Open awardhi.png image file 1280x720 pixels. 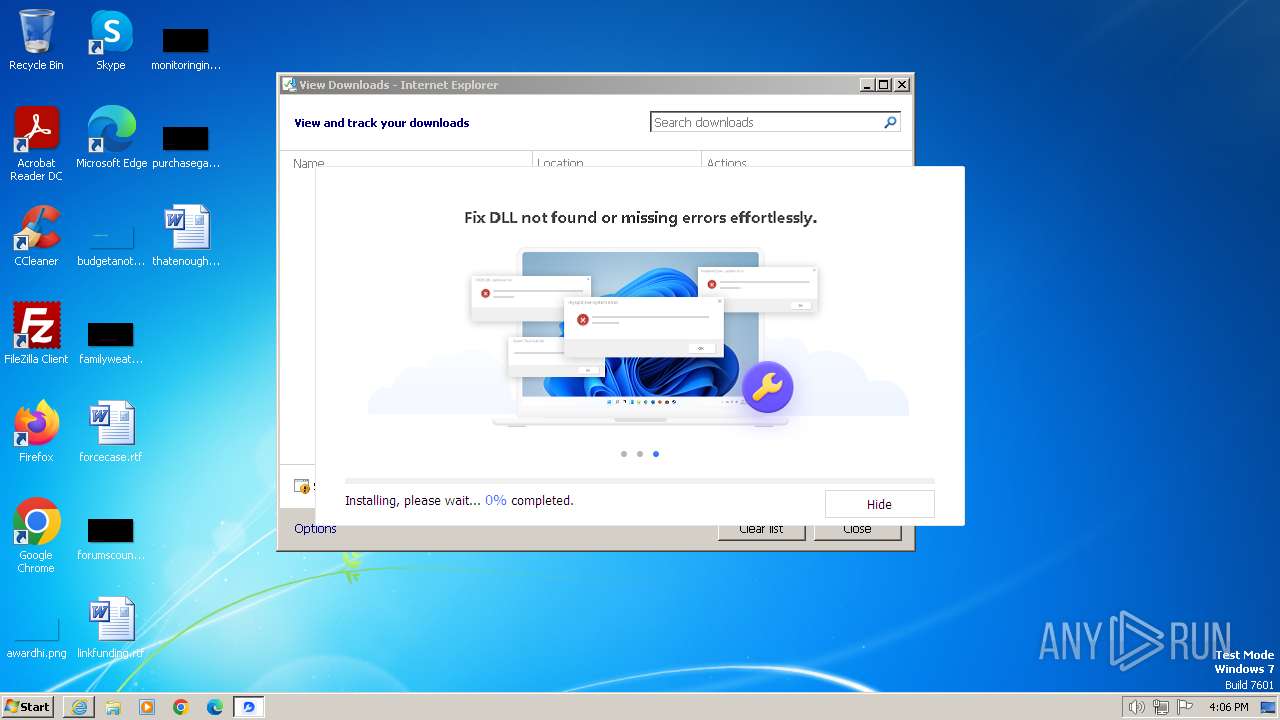36,636
